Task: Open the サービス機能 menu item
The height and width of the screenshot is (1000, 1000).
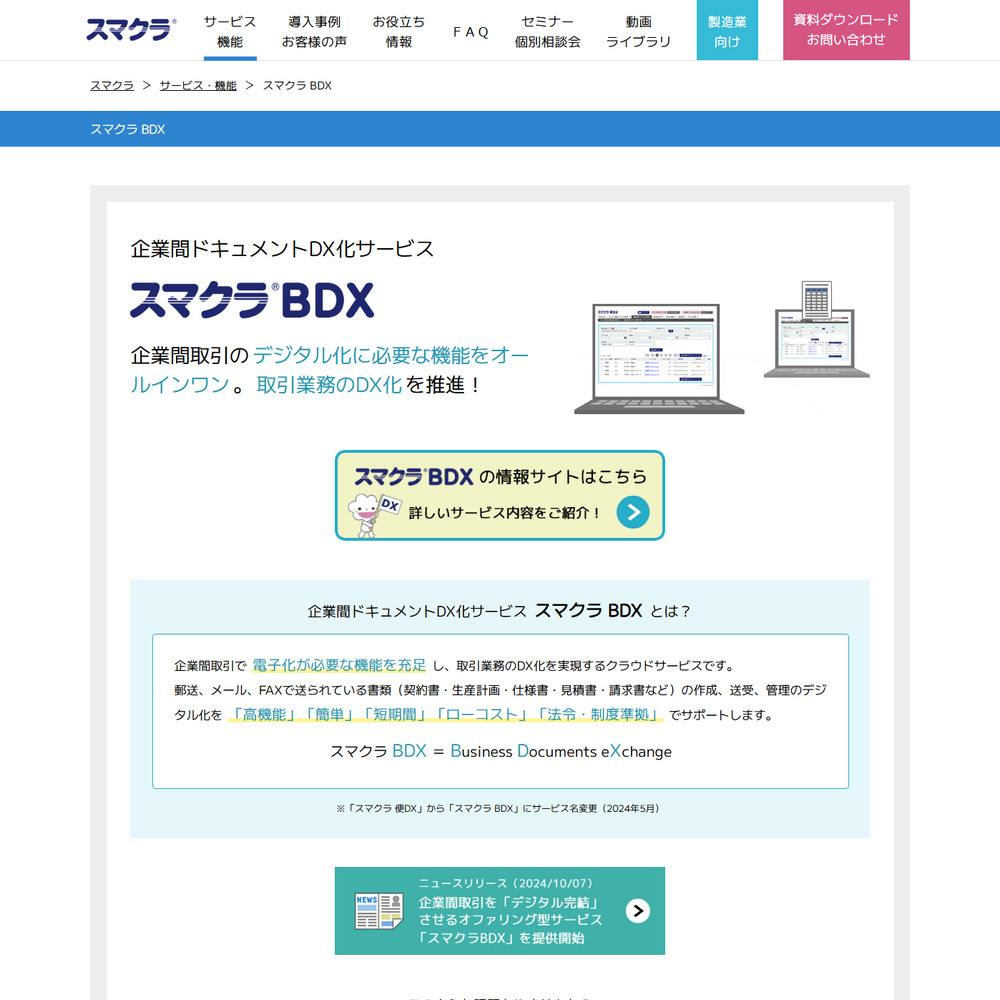Action: [x=230, y=32]
